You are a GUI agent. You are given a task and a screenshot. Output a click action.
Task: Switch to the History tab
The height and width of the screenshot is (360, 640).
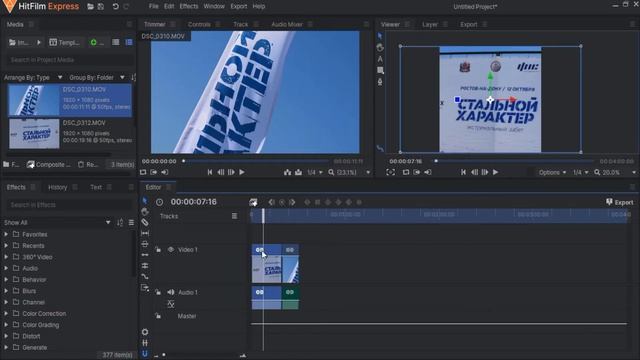(58, 187)
